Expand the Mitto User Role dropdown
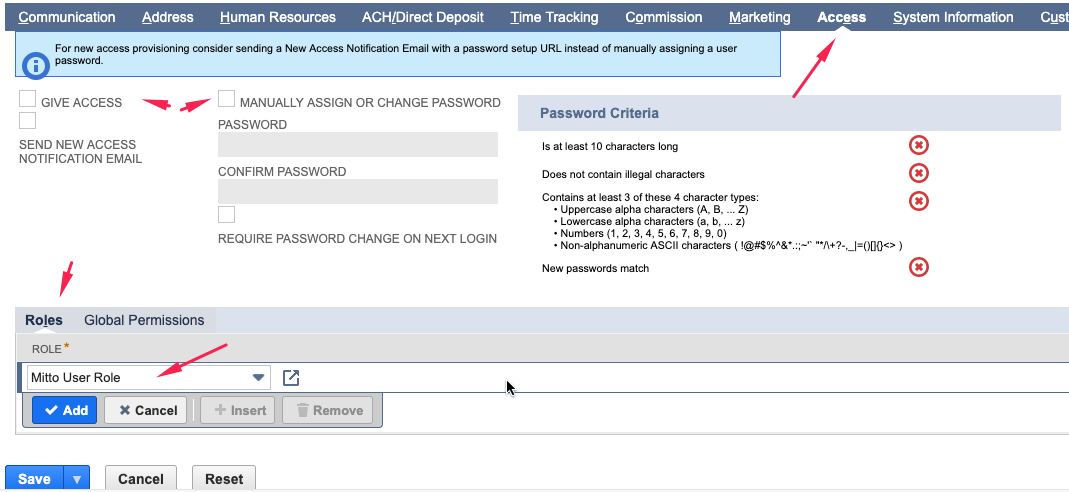Viewport: 1069px width, 492px height. tap(259, 377)
